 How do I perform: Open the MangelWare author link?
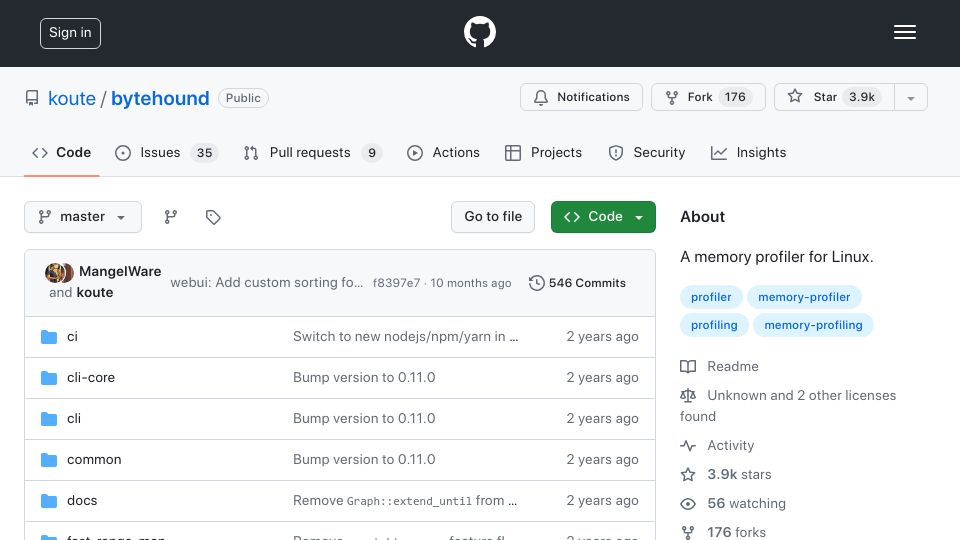[120, 271]
